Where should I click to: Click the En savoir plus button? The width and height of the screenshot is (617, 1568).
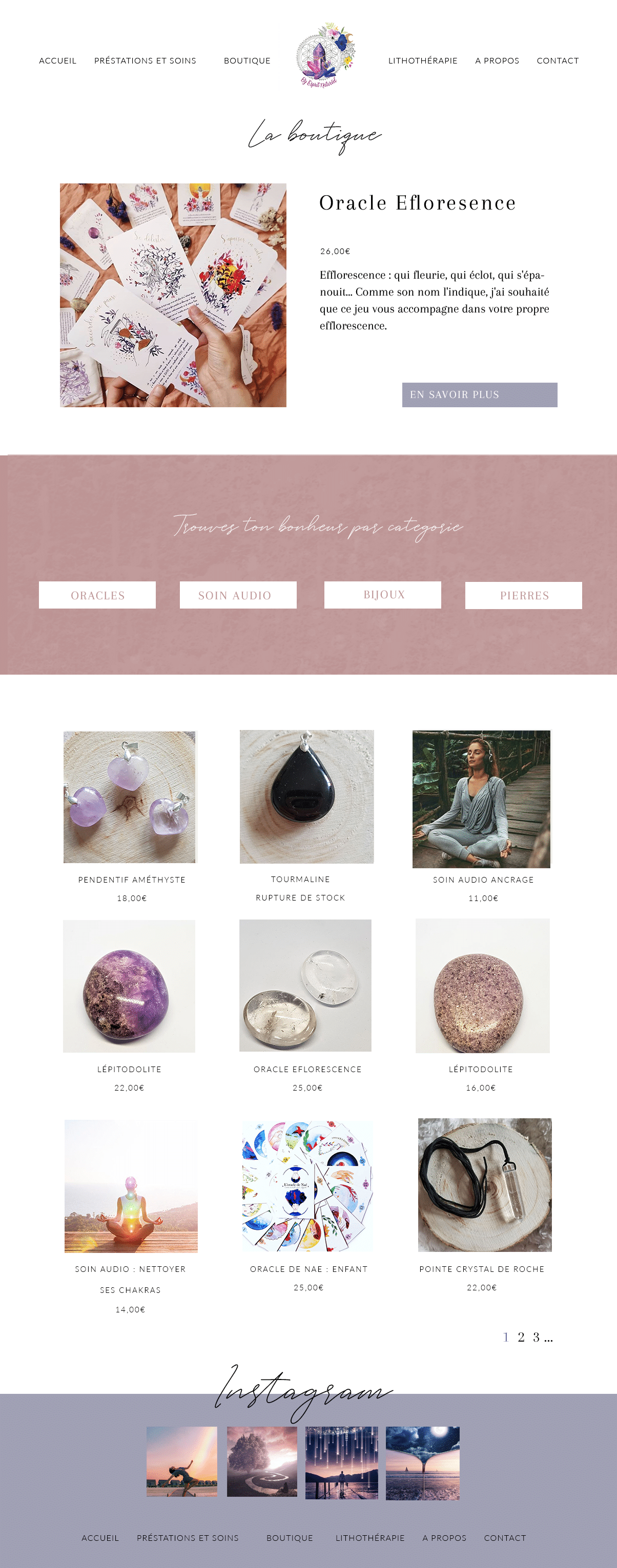tap(479, 394)
